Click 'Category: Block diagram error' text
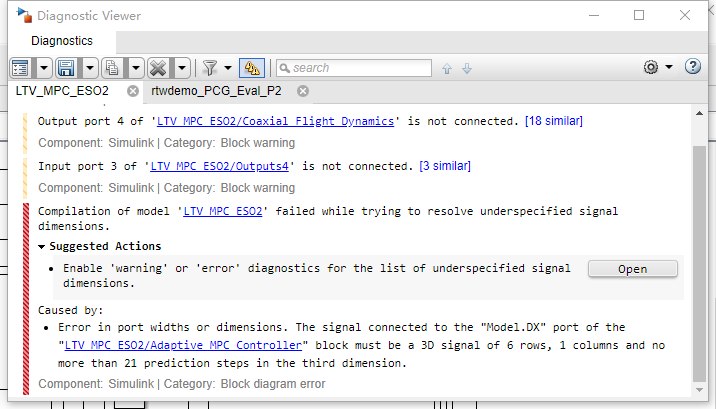716x409 pixels. (244, 384)
